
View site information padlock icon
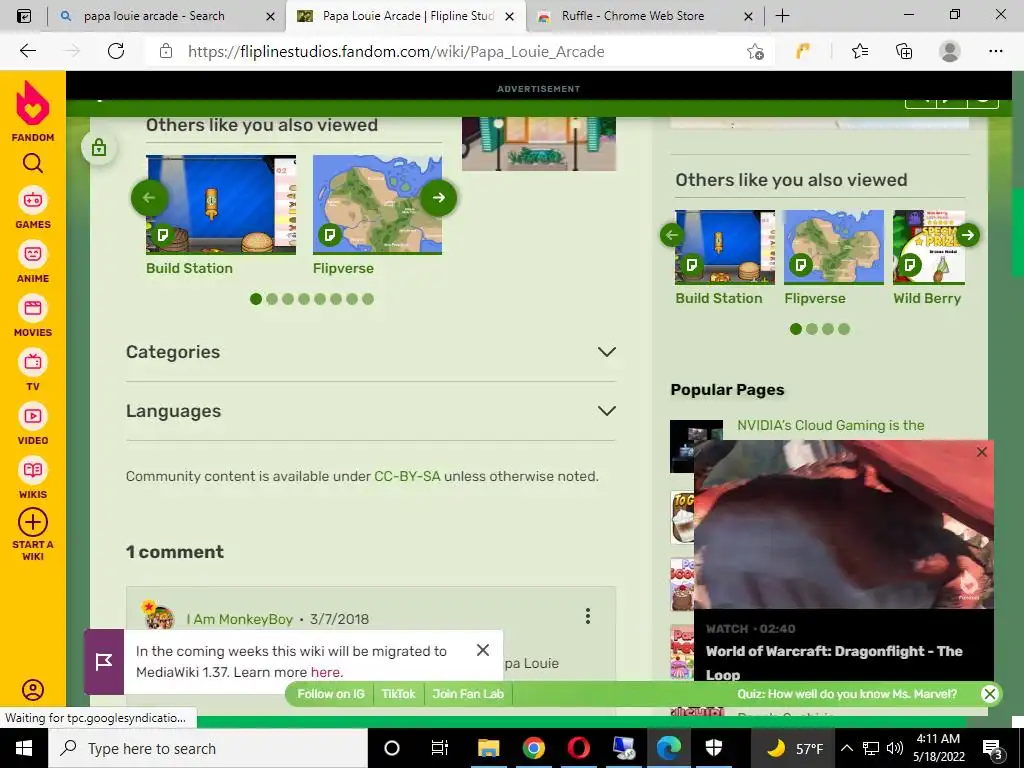click(x=166, y=51)
